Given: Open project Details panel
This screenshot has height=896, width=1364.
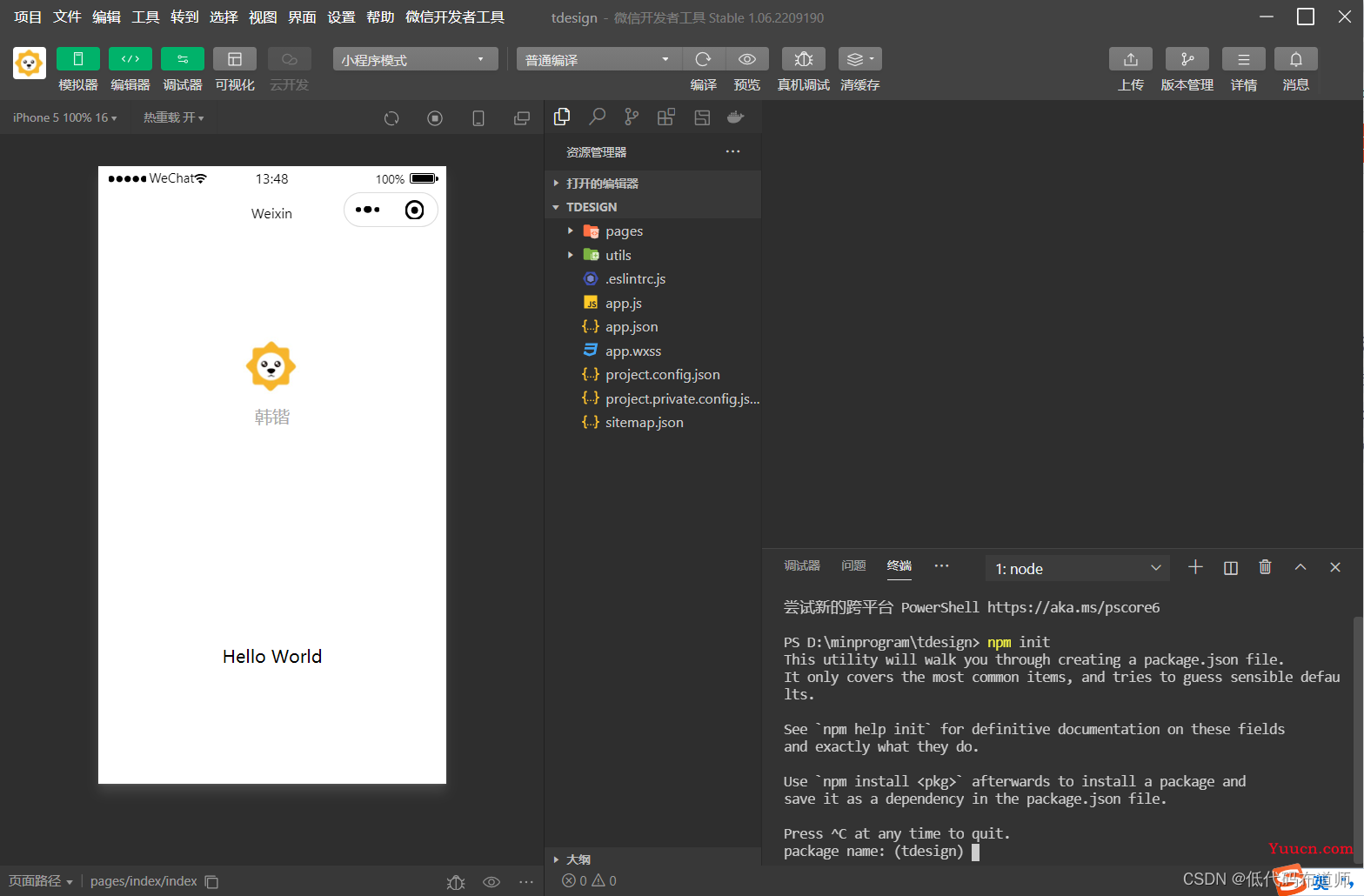Looking at the screenshot, I should (x=1244, y=59).
